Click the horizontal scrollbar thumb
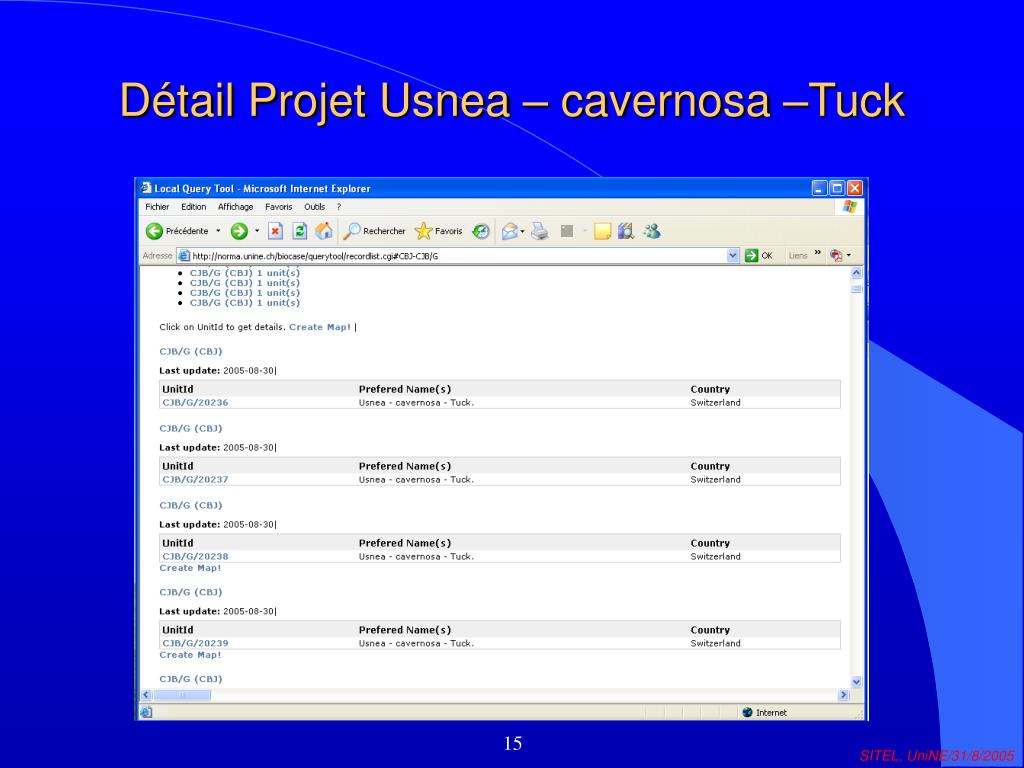 tap(182, 696)
